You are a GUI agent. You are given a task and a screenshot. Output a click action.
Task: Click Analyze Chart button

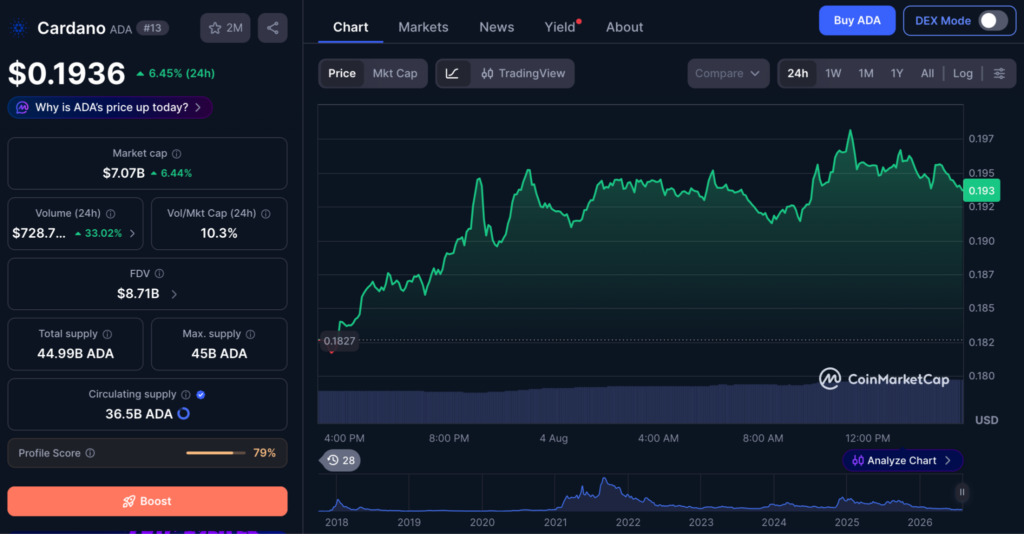pyautogui.click(x=903, y=460)
